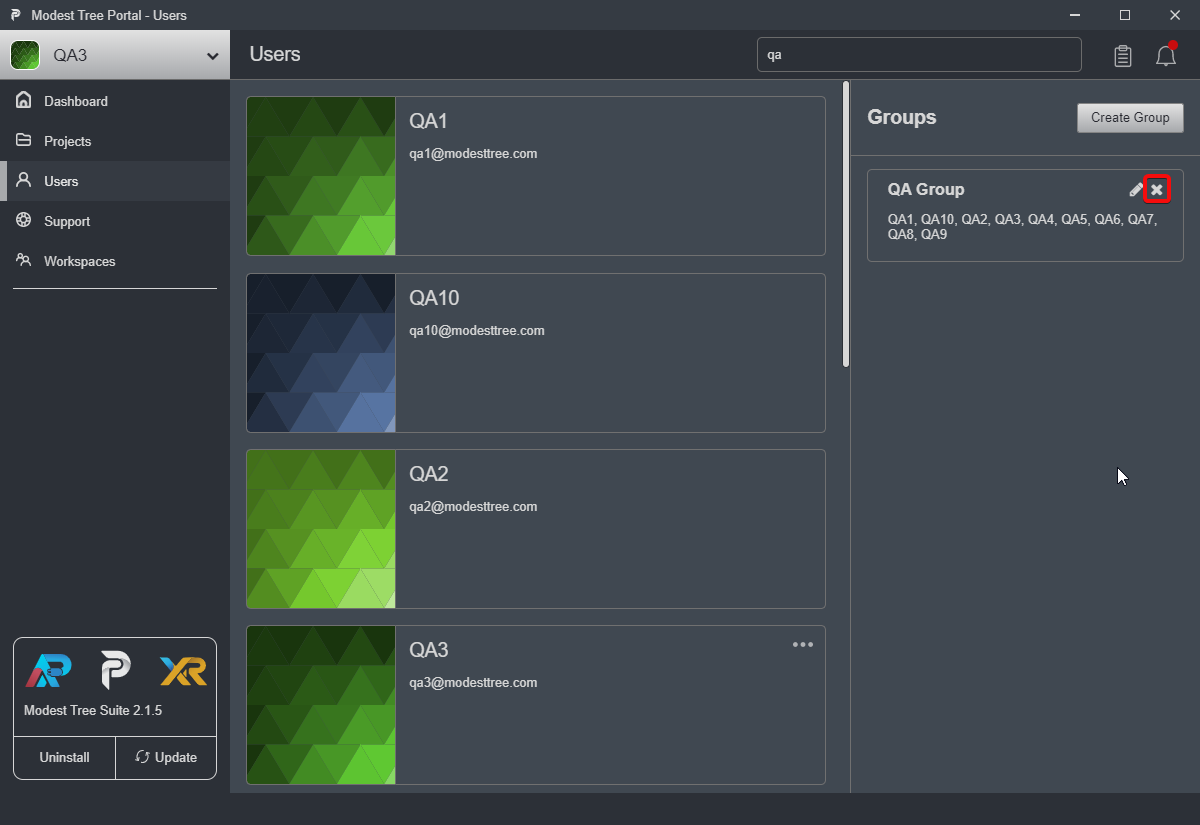The height and width of the screenshot is (825, 1200).
Task: Open the Support section
Action: point(115,221)
